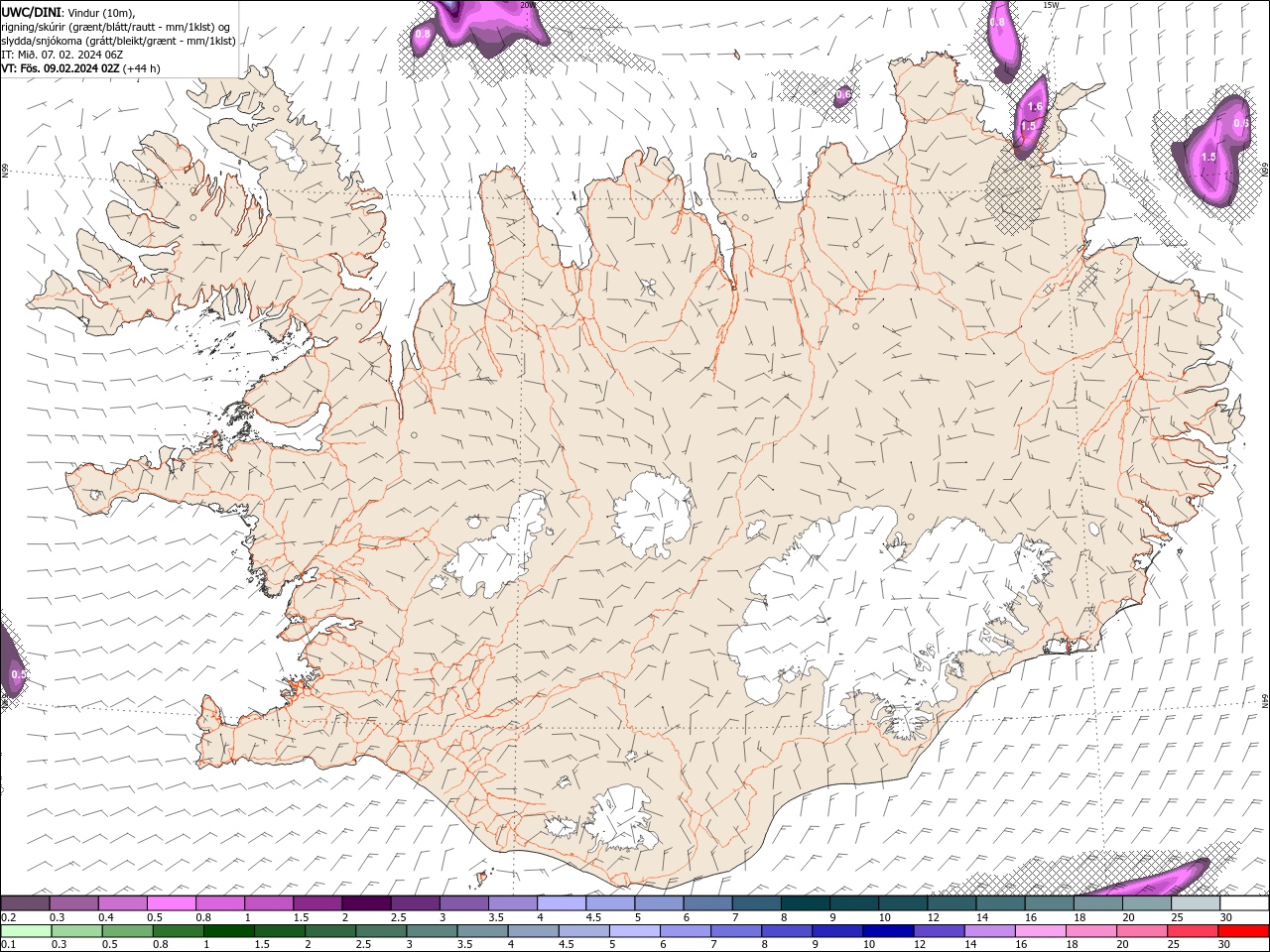Select top legend dark purple swatch between 2 and 2.5

366,903
